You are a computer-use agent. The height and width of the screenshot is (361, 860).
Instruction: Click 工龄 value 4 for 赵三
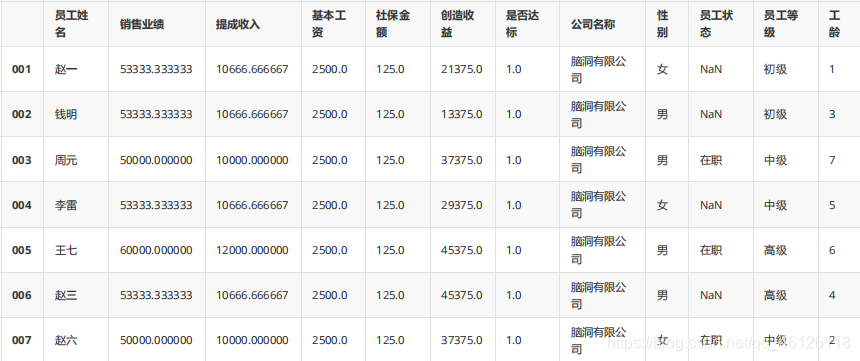point(832,295)
